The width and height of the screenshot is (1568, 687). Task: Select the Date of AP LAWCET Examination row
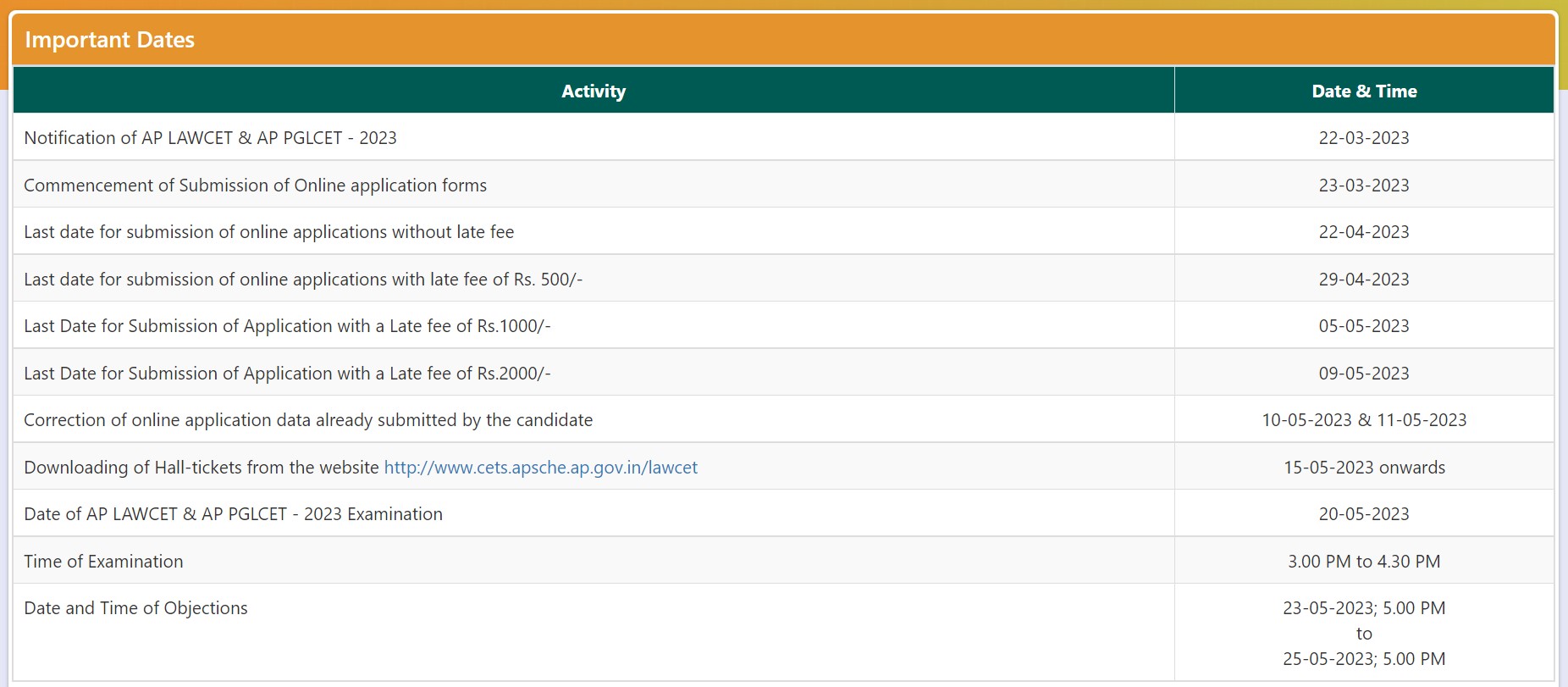tap(233, 514)
